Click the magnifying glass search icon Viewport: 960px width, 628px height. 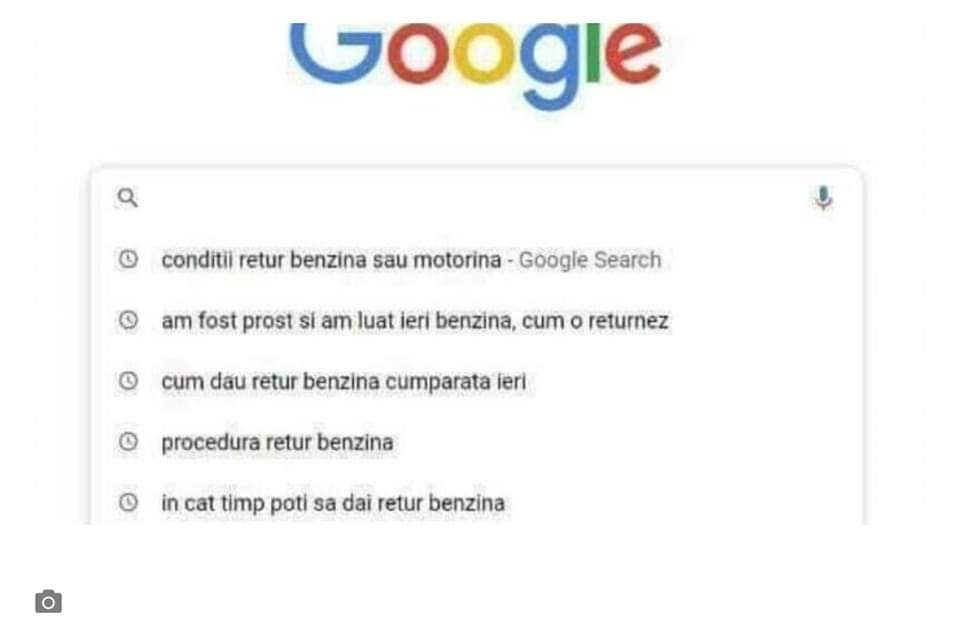[x=127, y=198]
